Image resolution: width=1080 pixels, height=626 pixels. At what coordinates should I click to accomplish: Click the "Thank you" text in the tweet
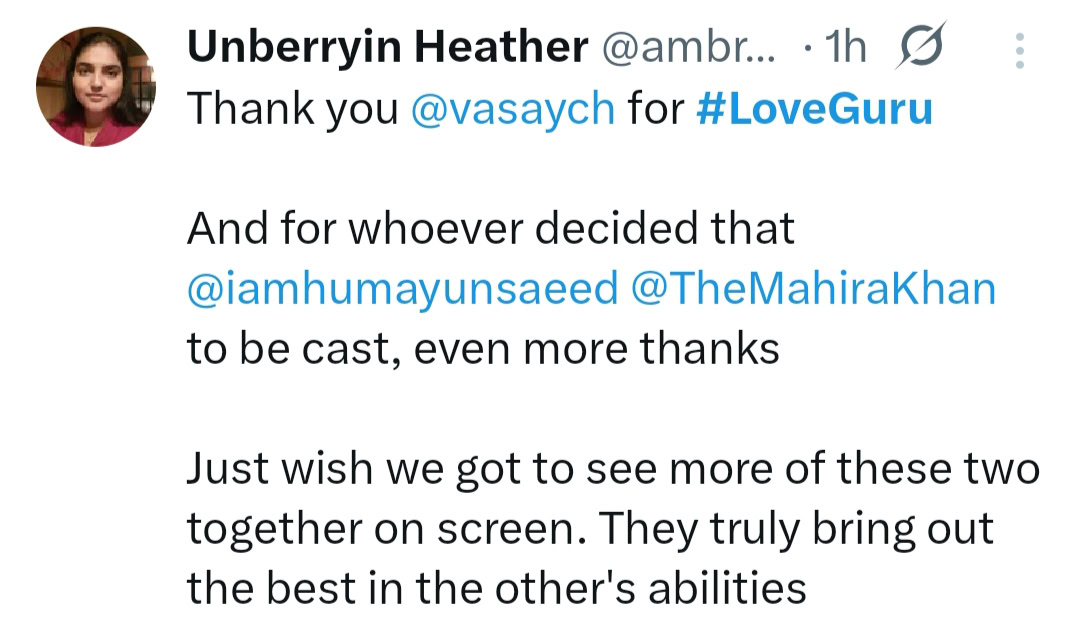point(292,108)
